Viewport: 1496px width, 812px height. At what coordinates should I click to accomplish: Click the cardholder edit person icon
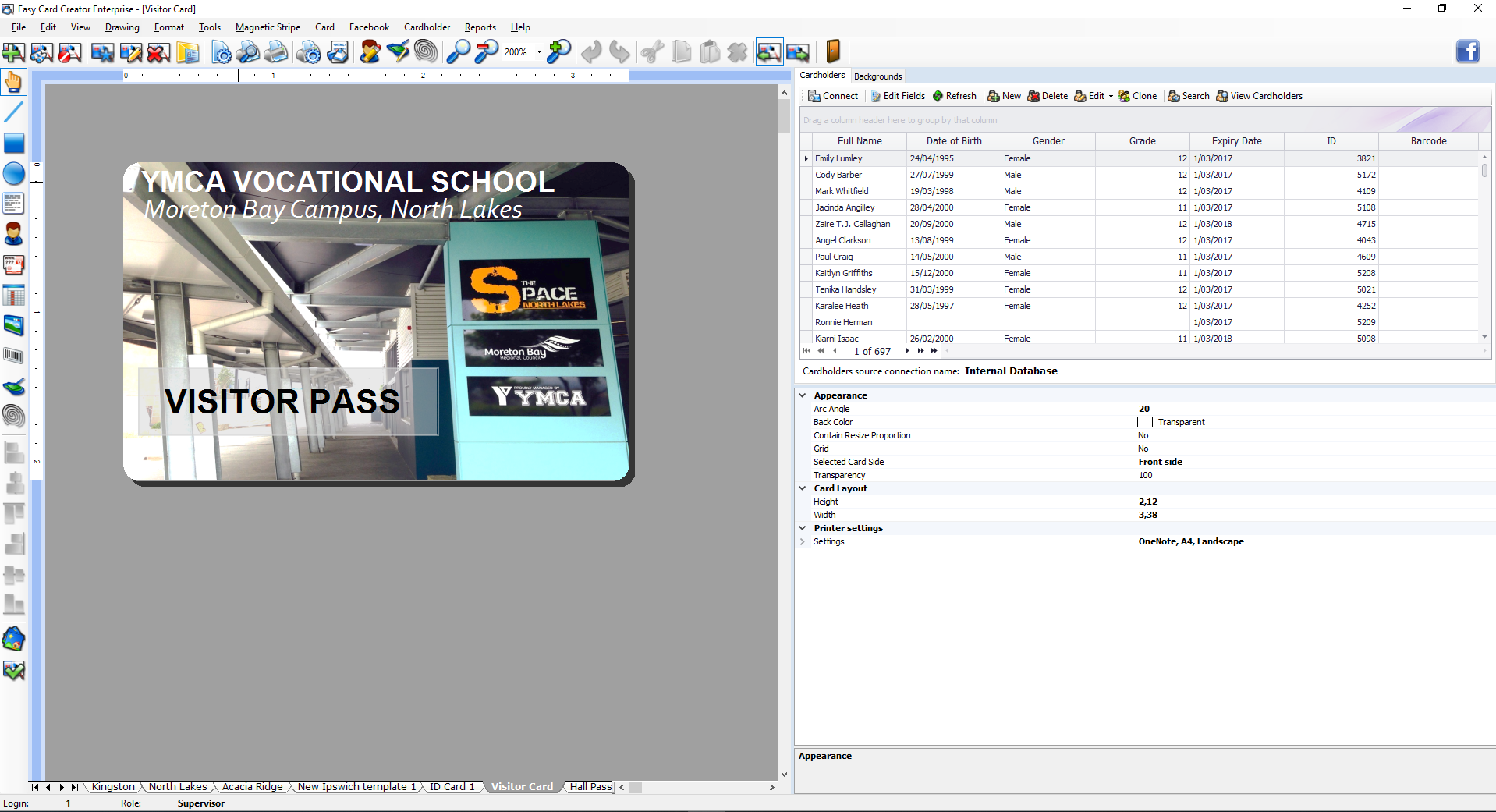[370, 52]
